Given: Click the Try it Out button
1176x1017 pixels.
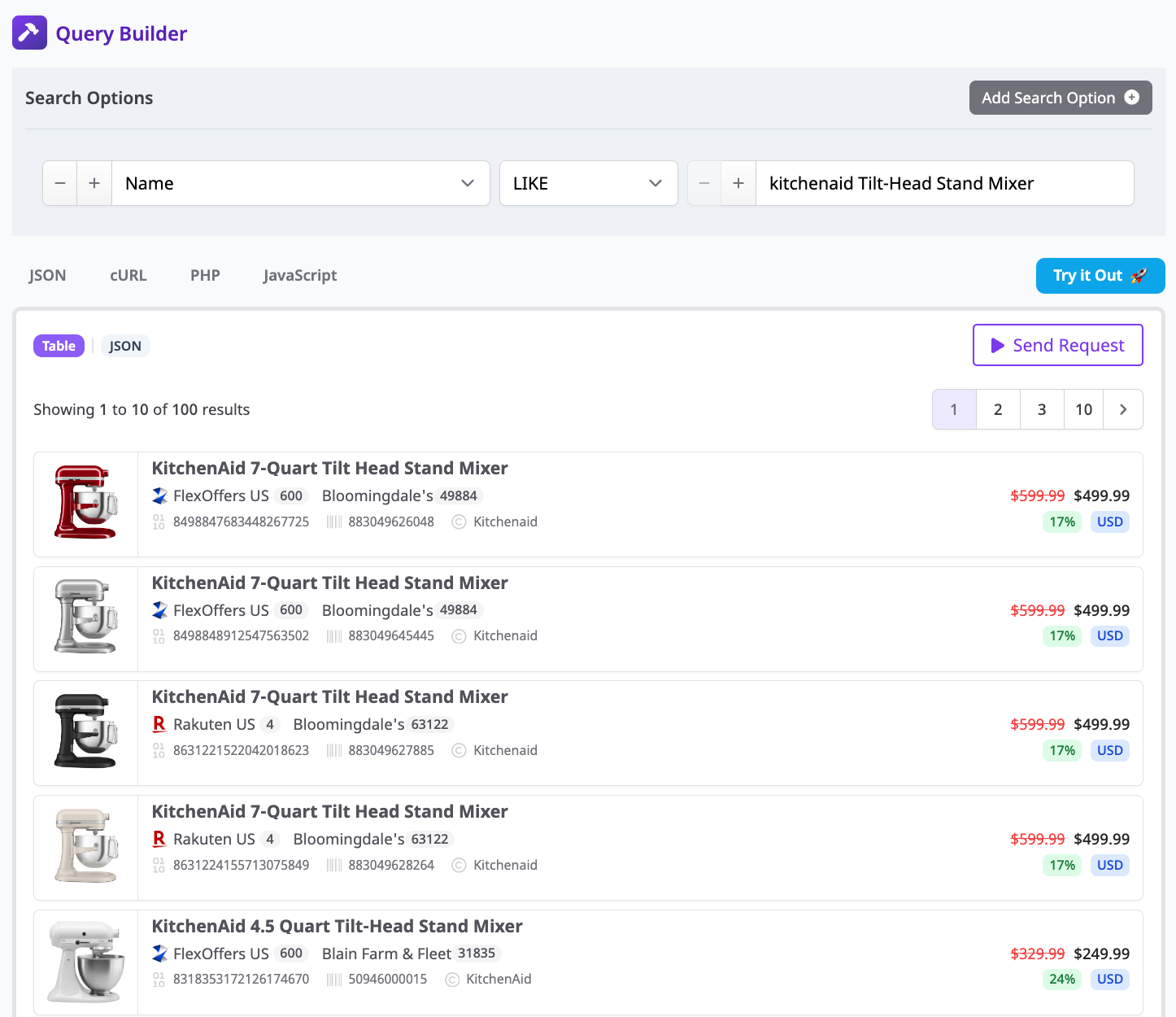Looking at the screenshot, I should click(x=1100, y=276).
